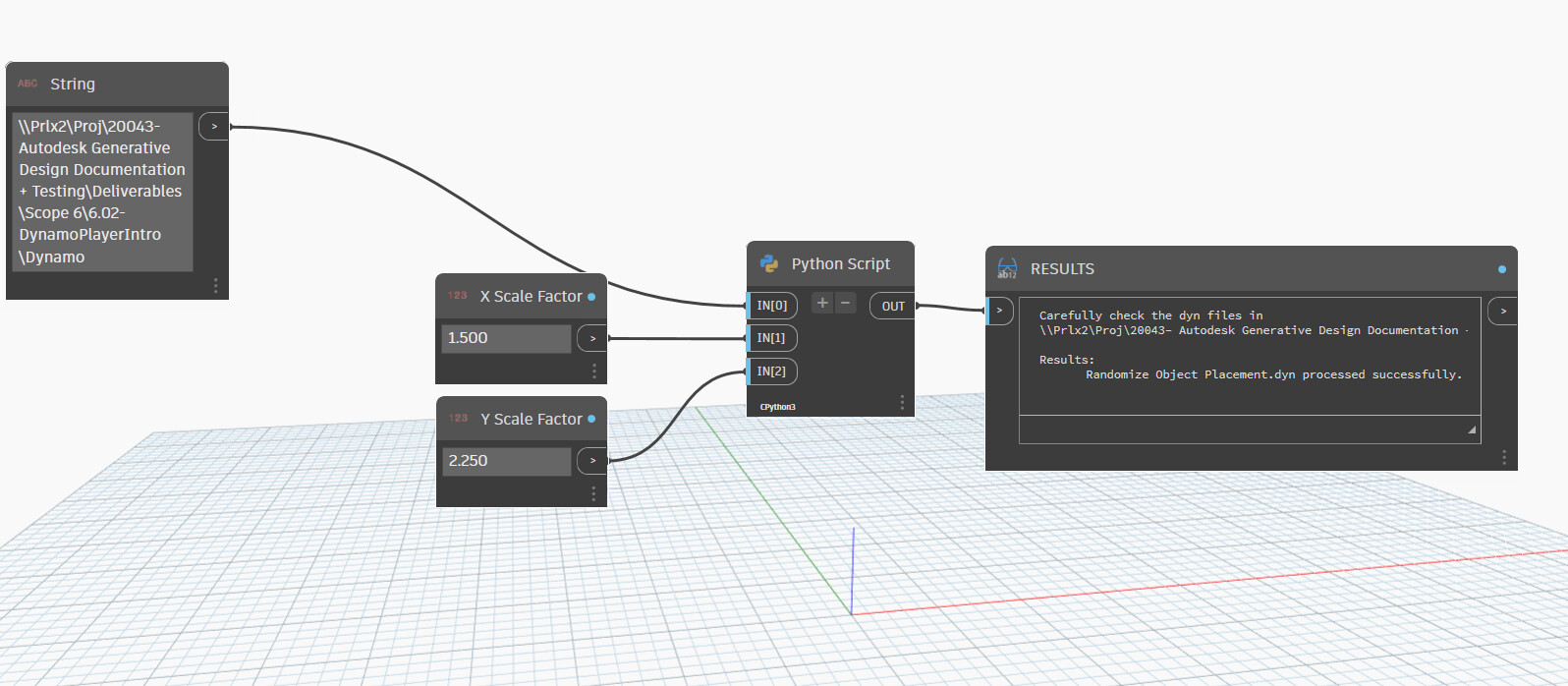Click the X Scale Factor title label
Screen dimensions: 1568x686
point(531,296)
